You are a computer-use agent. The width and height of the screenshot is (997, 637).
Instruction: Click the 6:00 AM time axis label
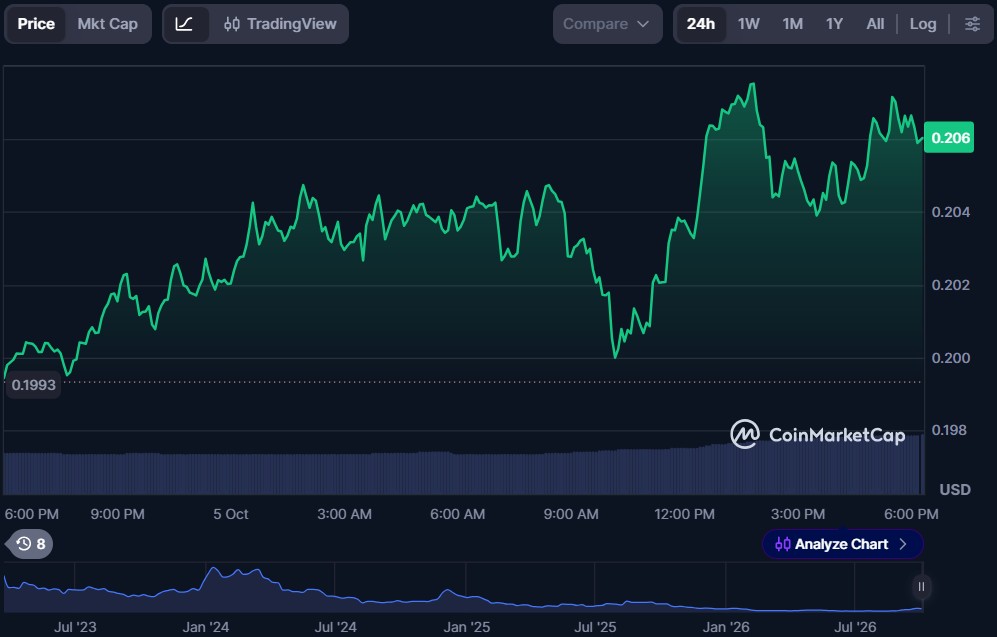coord(457,514)
